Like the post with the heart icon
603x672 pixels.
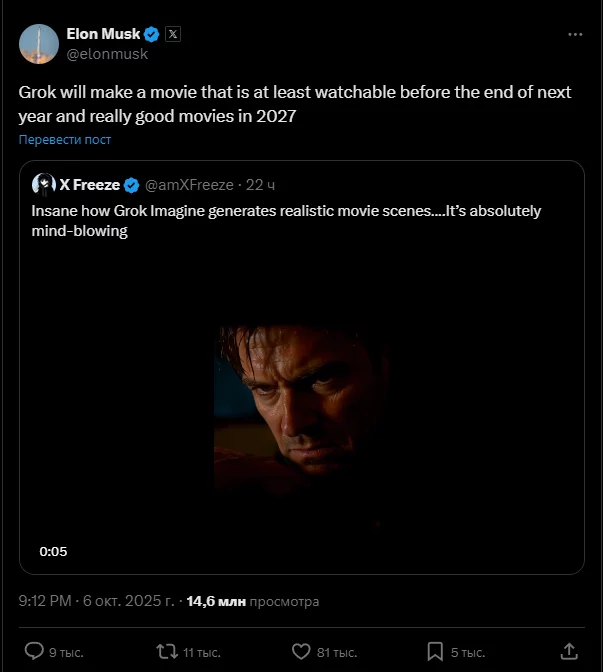coord(301,651)
